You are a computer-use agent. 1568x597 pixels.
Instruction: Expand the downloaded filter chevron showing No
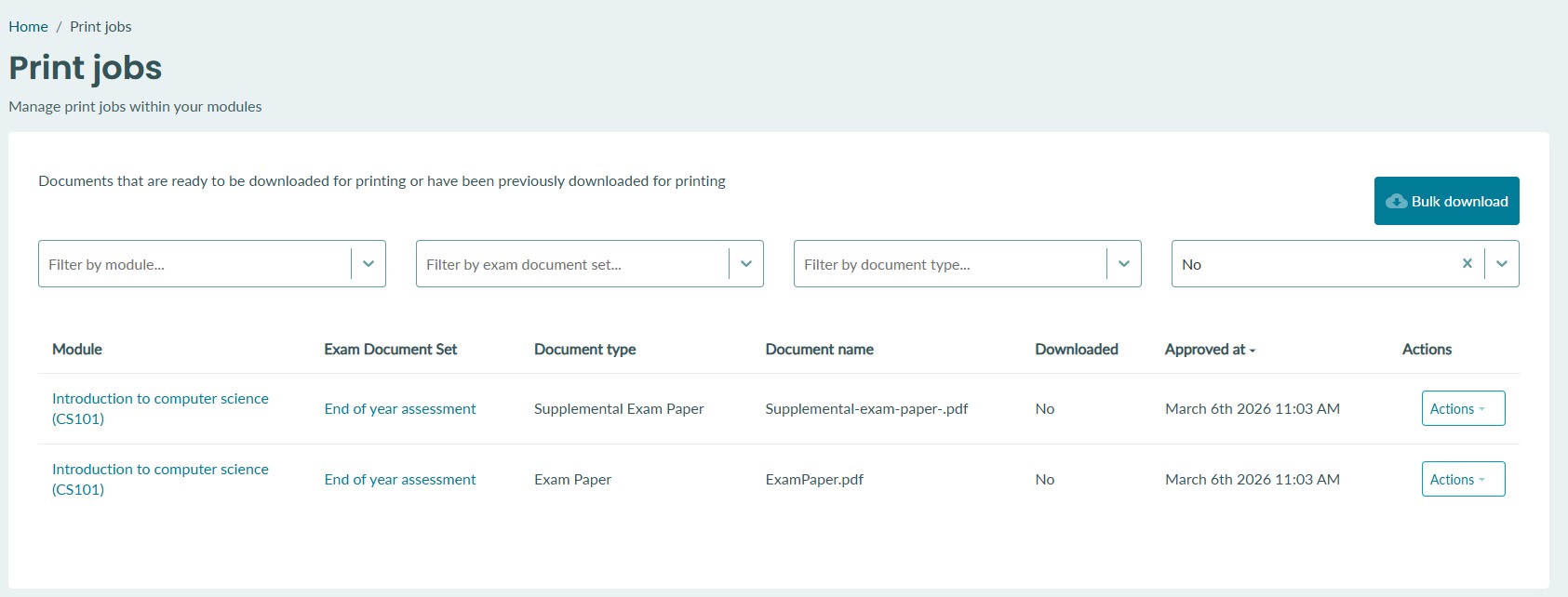(1502, 264)
